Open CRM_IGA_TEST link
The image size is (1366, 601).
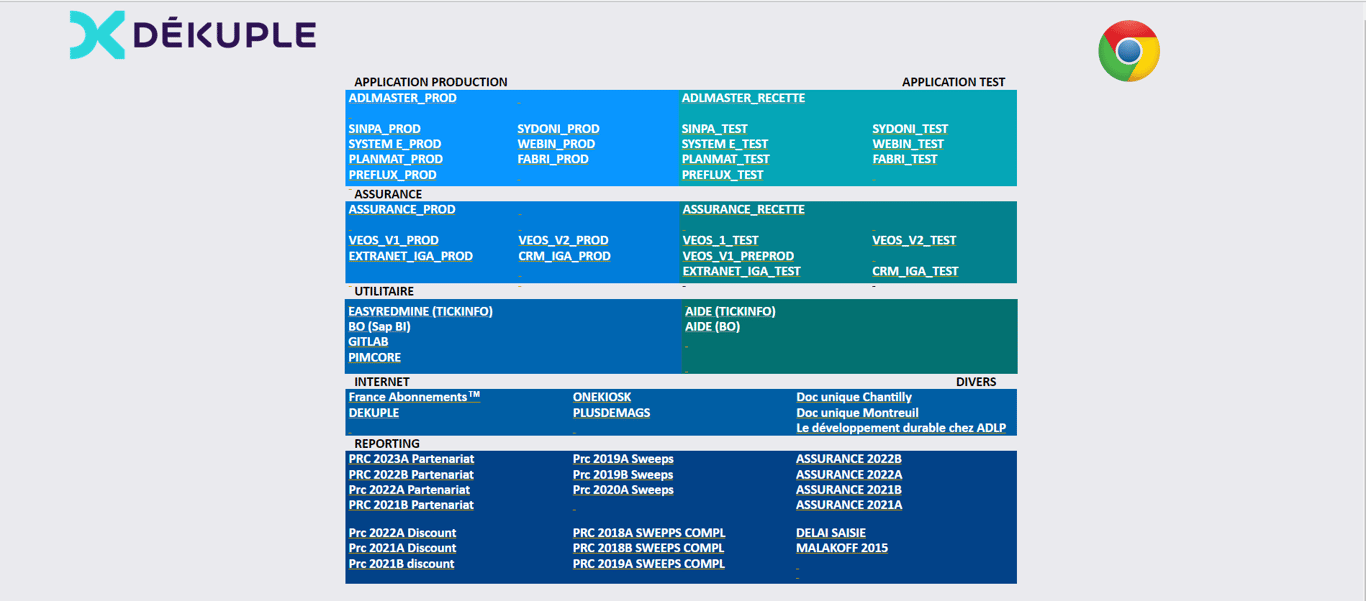915,272
